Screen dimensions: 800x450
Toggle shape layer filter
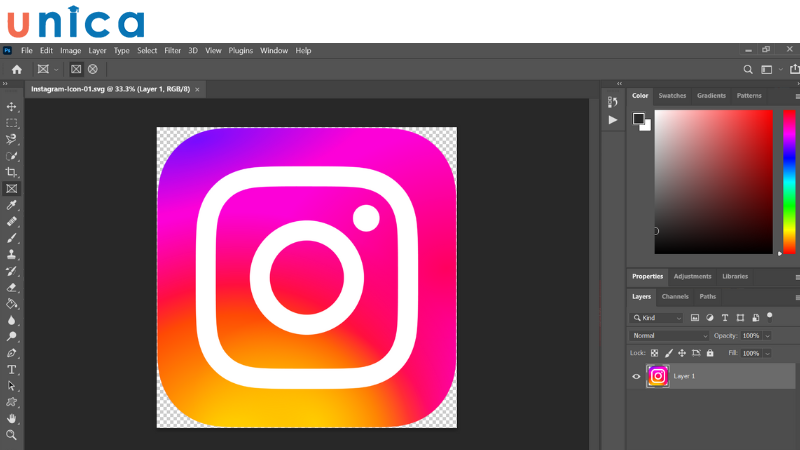740,318
